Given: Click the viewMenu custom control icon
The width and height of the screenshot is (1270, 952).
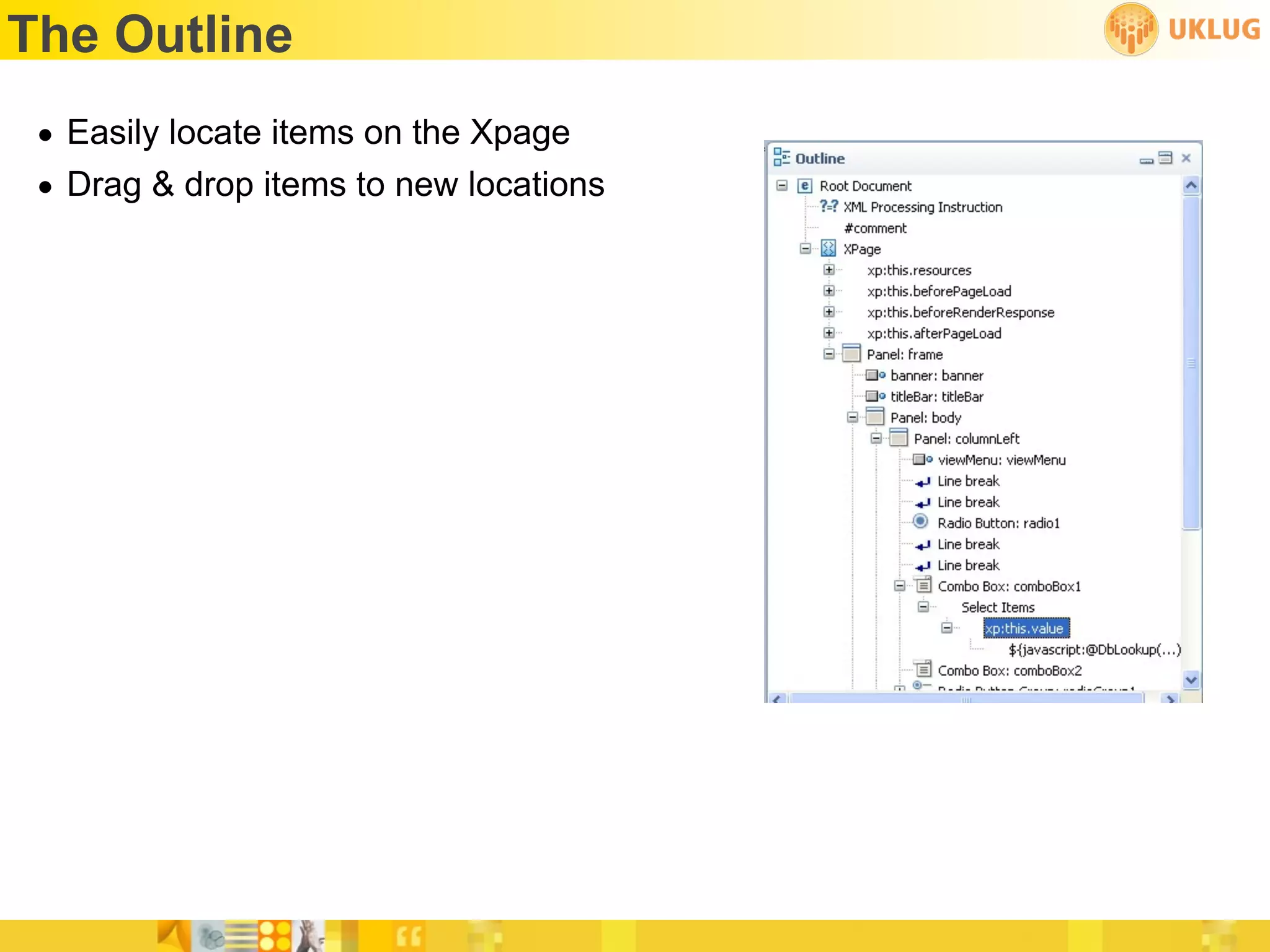Looking at the screenshot, I should (923, 459).
